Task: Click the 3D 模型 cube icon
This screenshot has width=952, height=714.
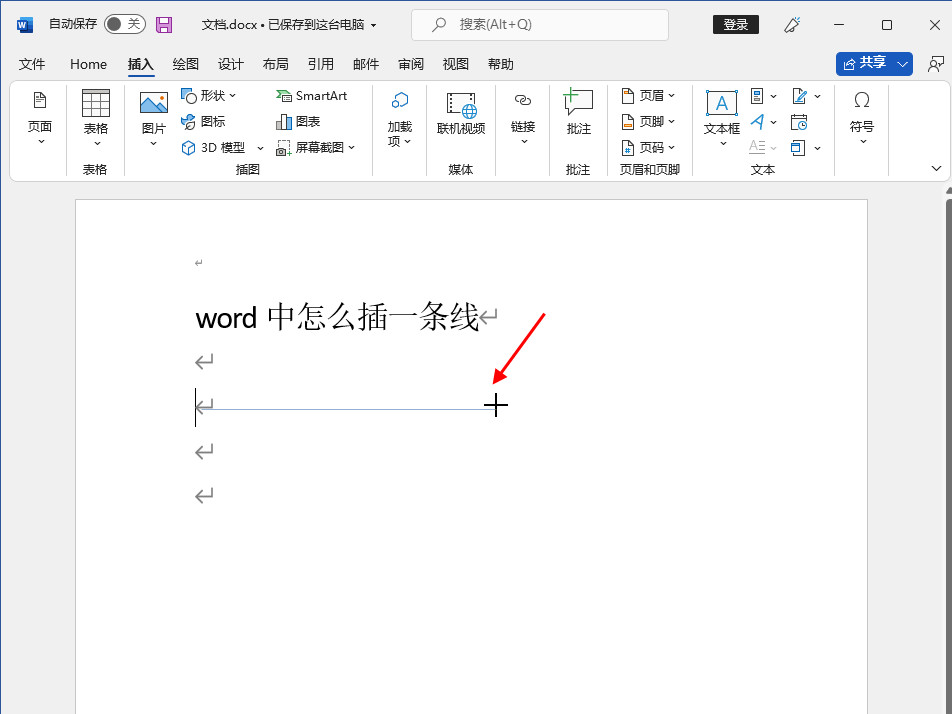Action: pos(189,148)
